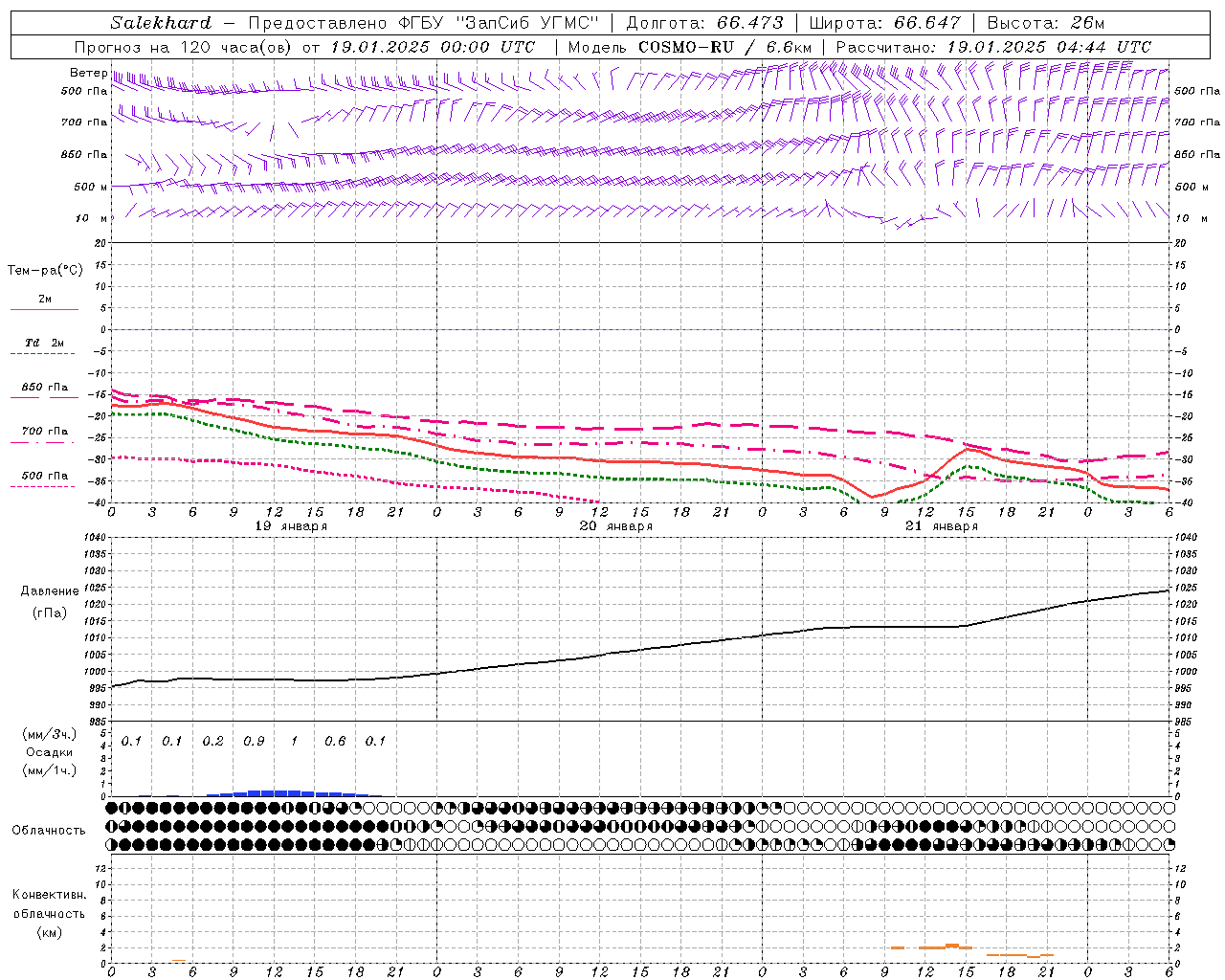Select the "(мм/3ч.)" precipitation unit label
Image resolution: width=1225 pixels, height=980 pixels.
50,735
